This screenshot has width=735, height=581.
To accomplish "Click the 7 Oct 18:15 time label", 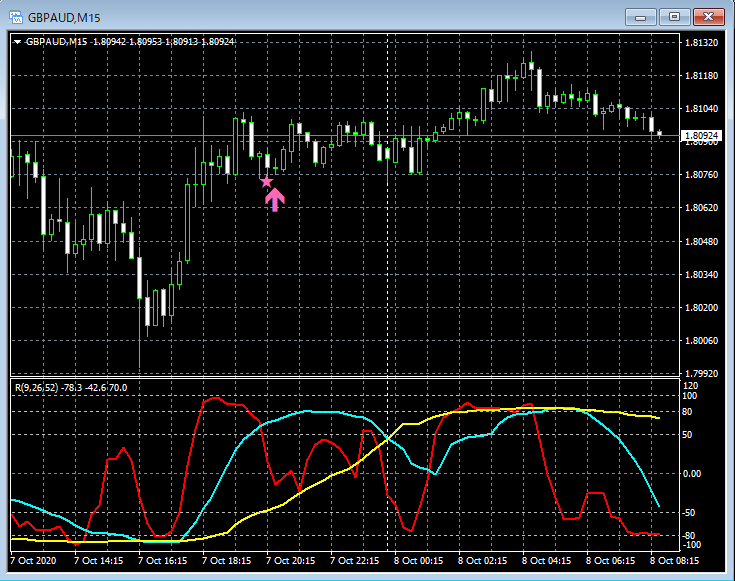I will tap(227, 560).
